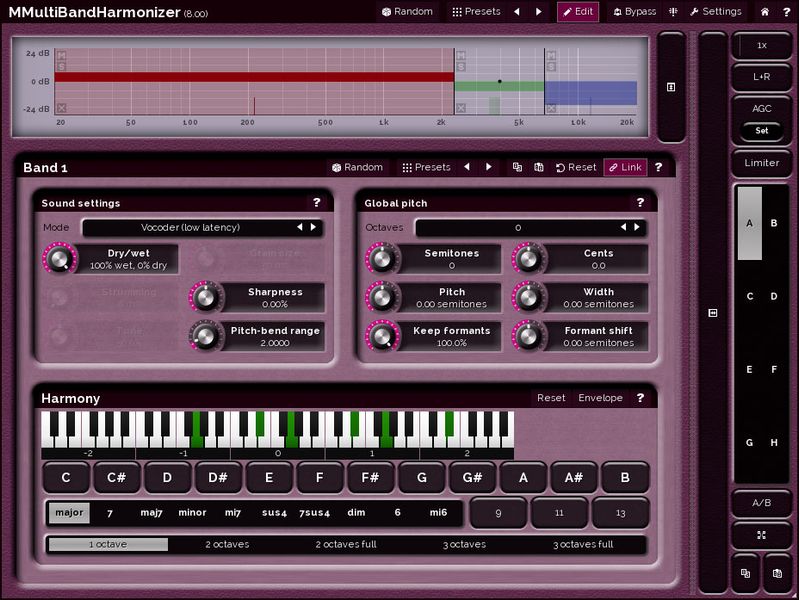
Task: Open the Harmony Envelope
Action: pyautogui.click(x=600, y=398)
